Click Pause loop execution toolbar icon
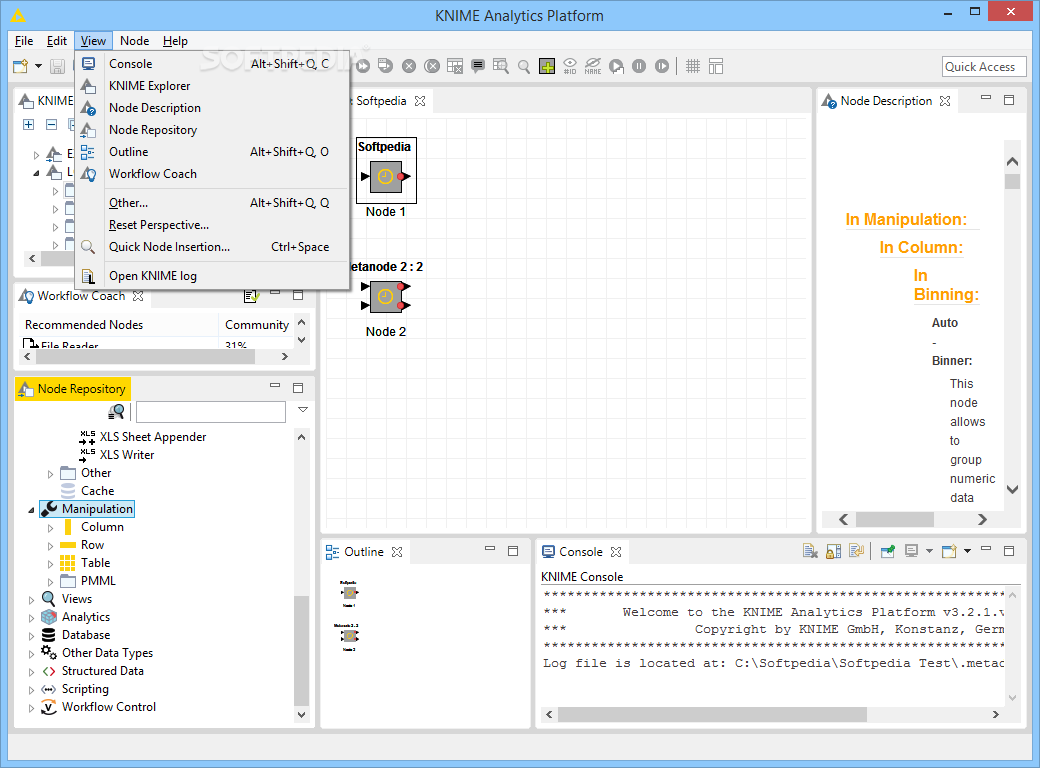Viewport: 1040px width, 768px height. click(x=639, y=66)
